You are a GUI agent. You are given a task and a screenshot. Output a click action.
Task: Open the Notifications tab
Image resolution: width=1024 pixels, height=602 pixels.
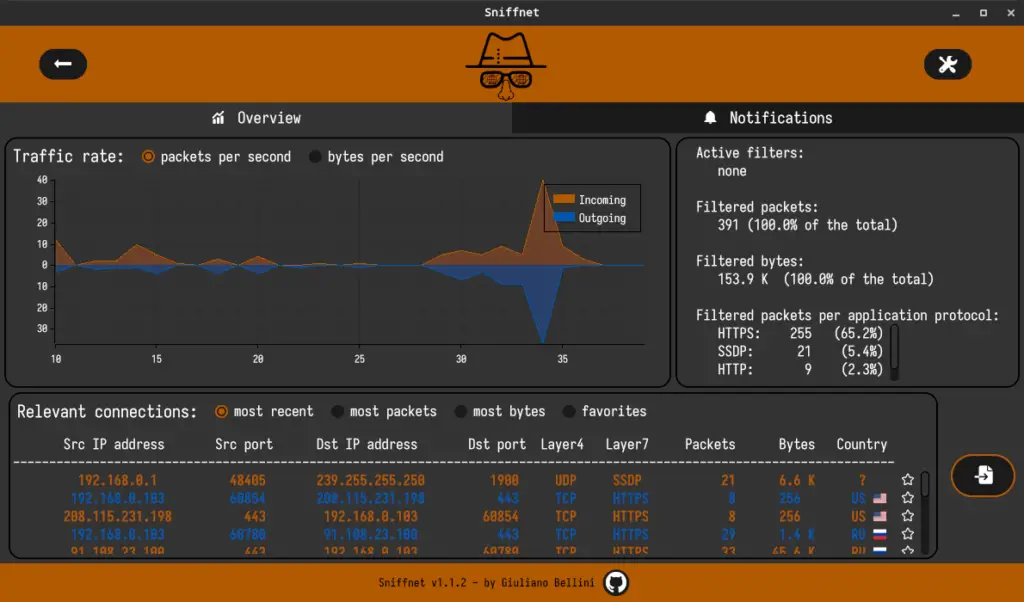click(x=768, y=118)
